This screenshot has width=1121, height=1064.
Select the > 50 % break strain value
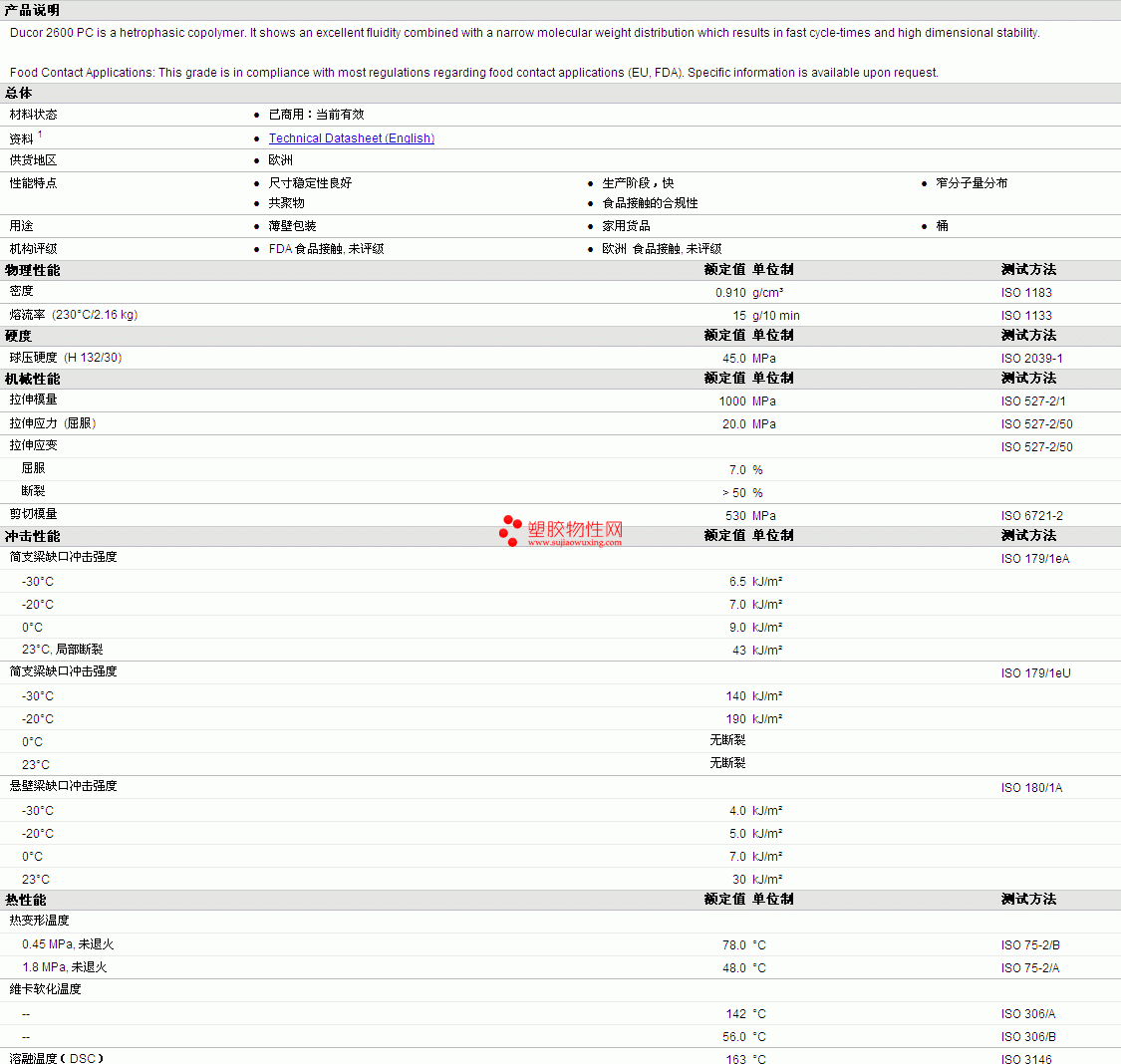click(742, 492)
